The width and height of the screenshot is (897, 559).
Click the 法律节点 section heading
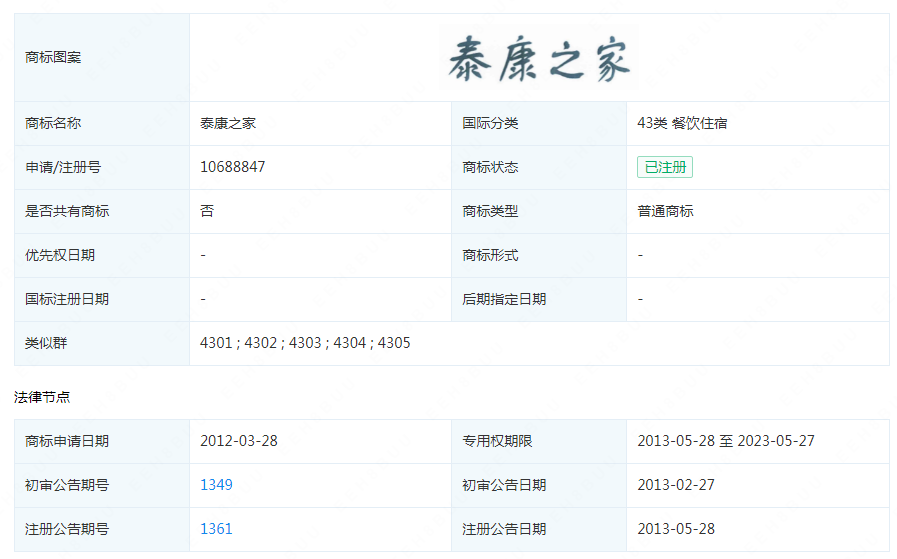42,397
